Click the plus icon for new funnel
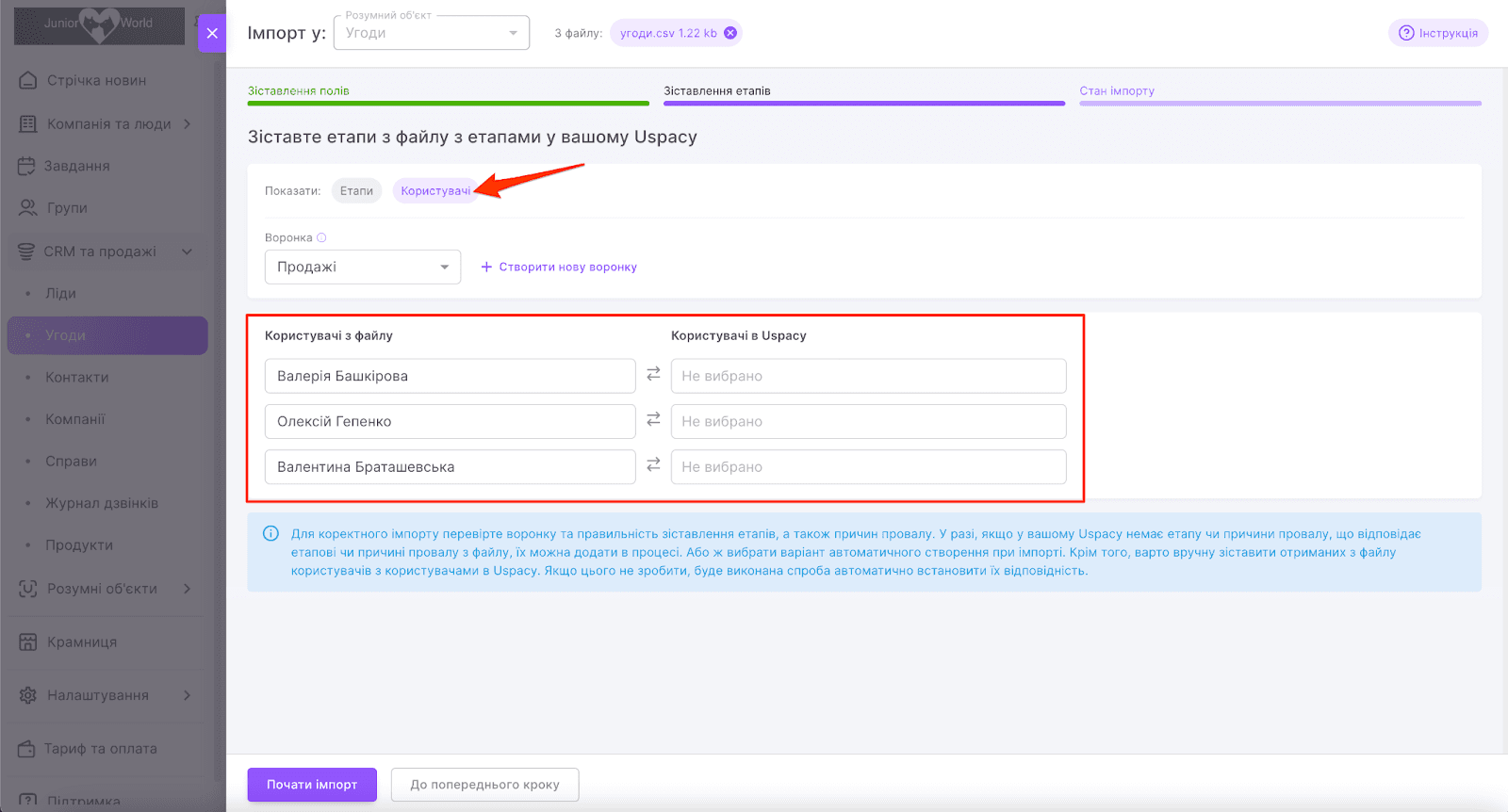The image size is (1508, 812). coord(487,267)
